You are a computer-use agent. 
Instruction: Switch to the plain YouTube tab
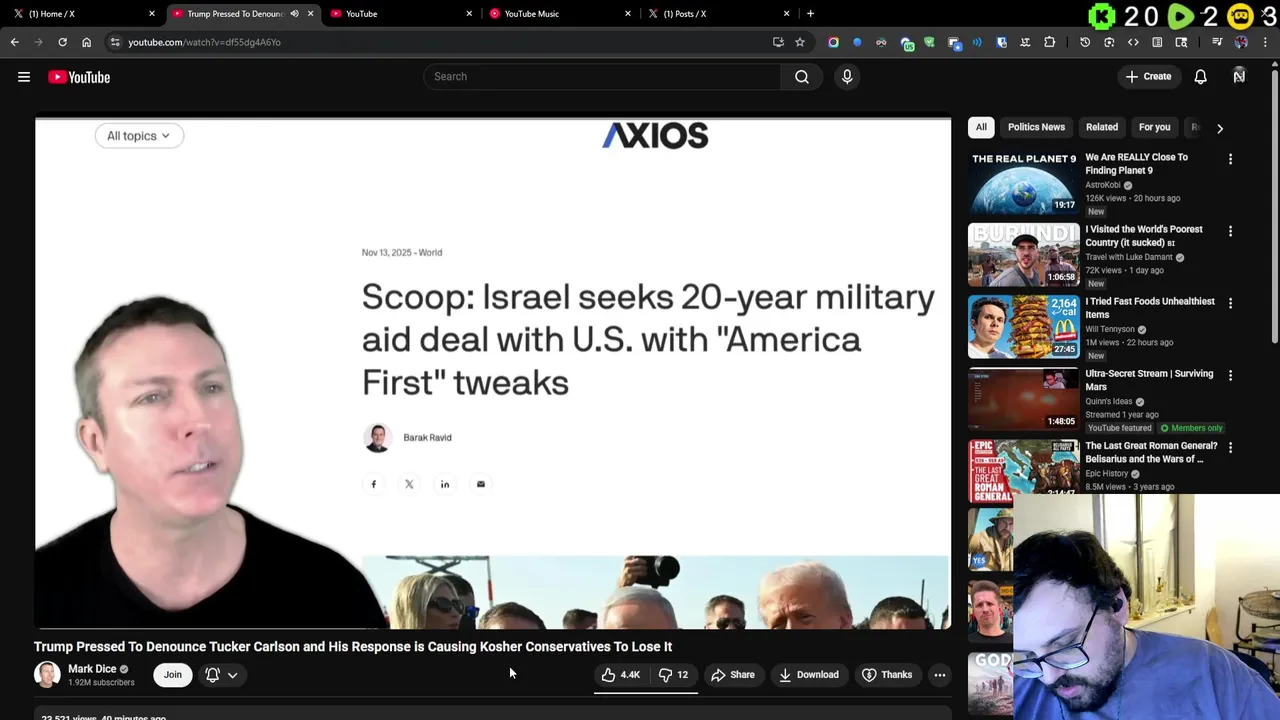click(x=400, y=14)
